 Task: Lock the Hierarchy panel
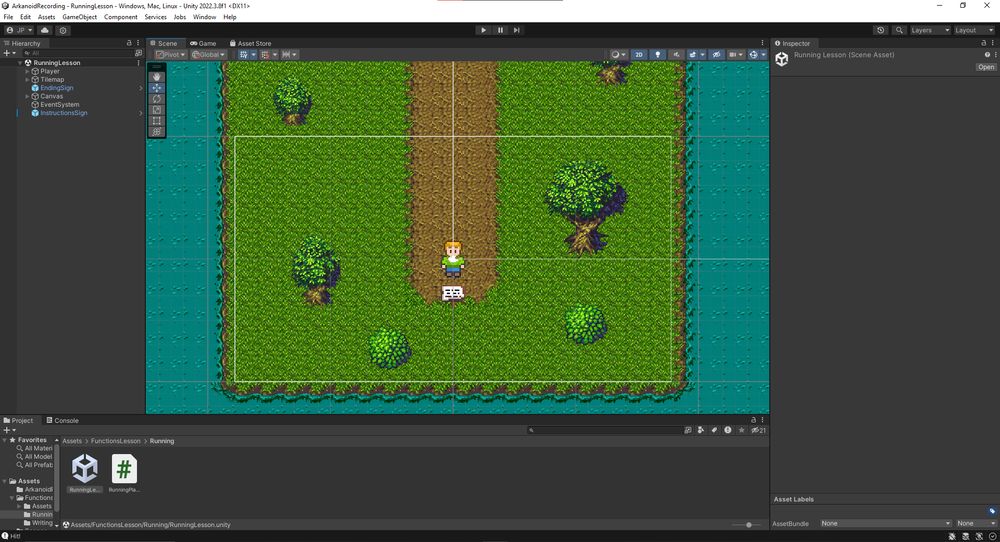pyautogui.click(x=129, y=43)
